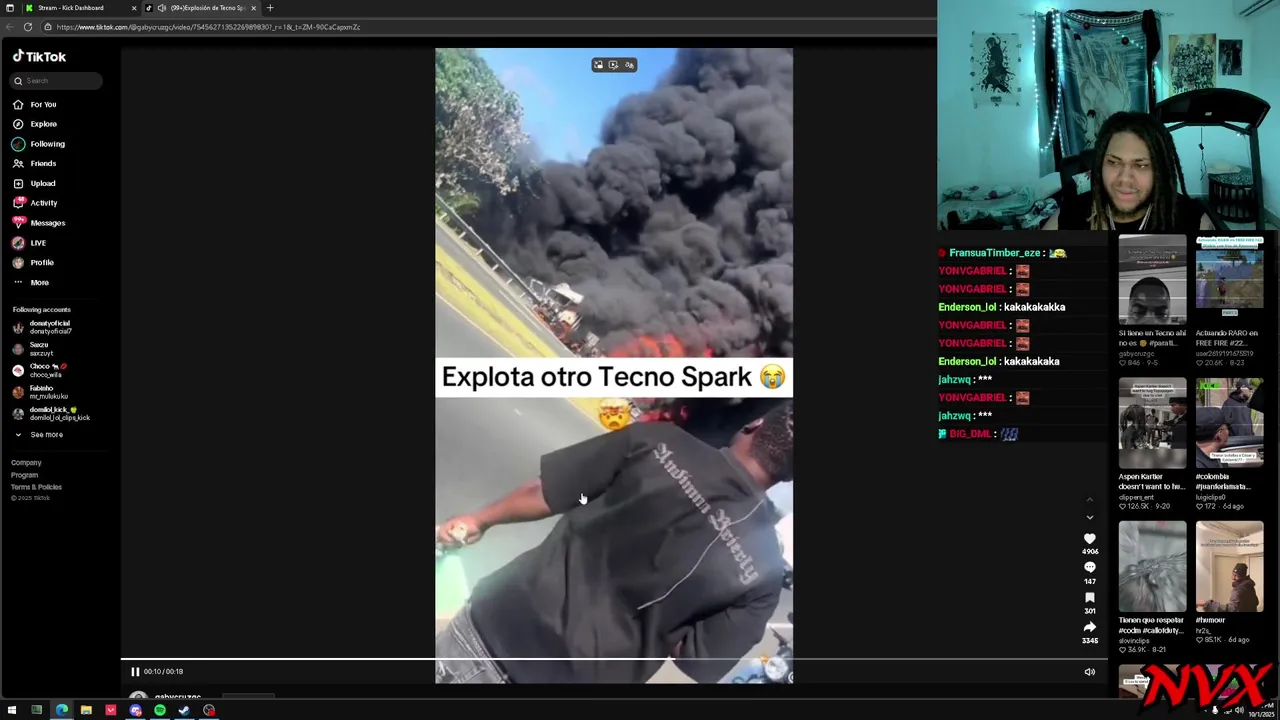The image size is (1280, 720).
Task: Open the Explore page
Action: 35,124
